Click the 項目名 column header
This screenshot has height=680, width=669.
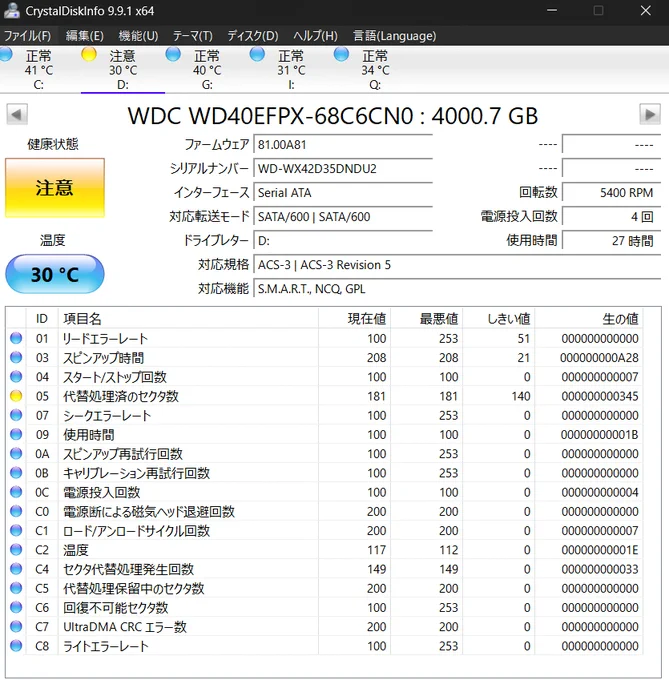click(x=188, y=319)
